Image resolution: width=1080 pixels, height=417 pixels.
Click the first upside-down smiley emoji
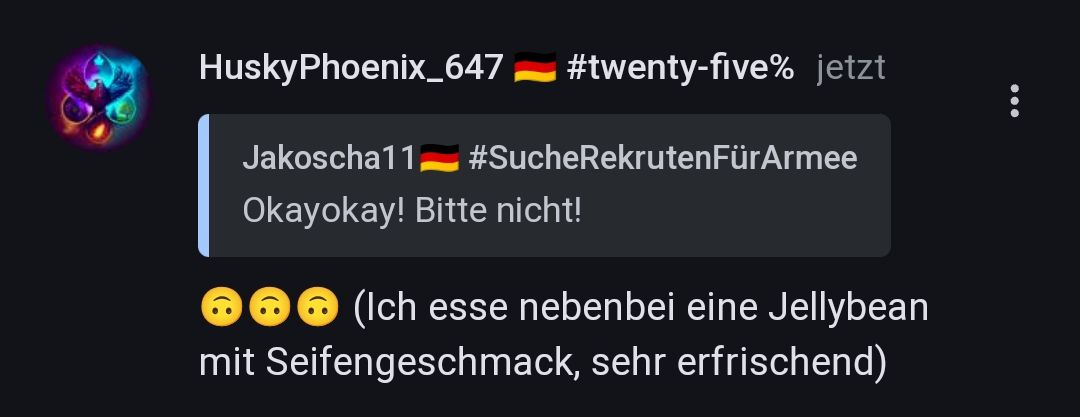coord(221,308)
